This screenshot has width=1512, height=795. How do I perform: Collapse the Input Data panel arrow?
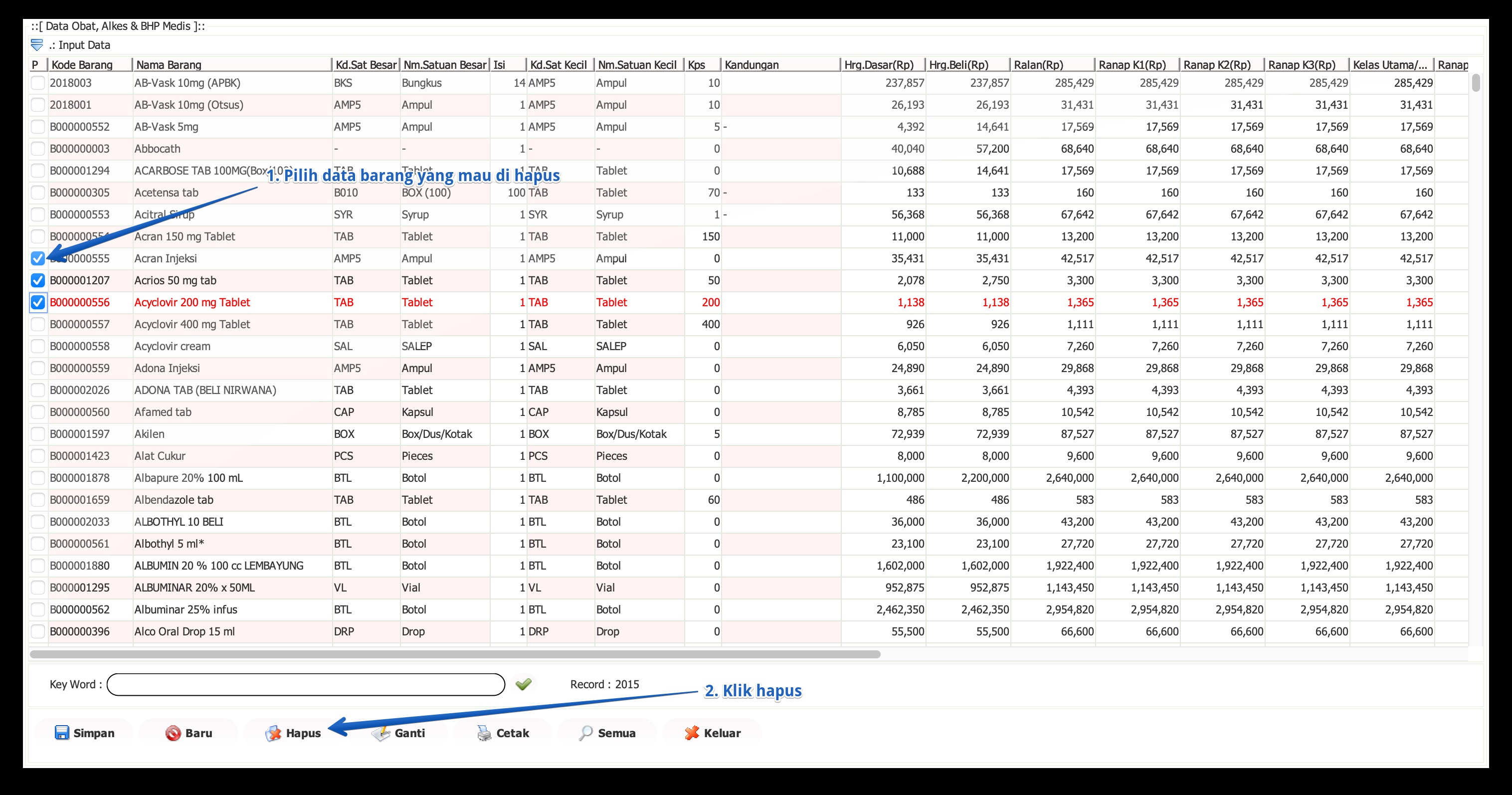pos(37,44)
